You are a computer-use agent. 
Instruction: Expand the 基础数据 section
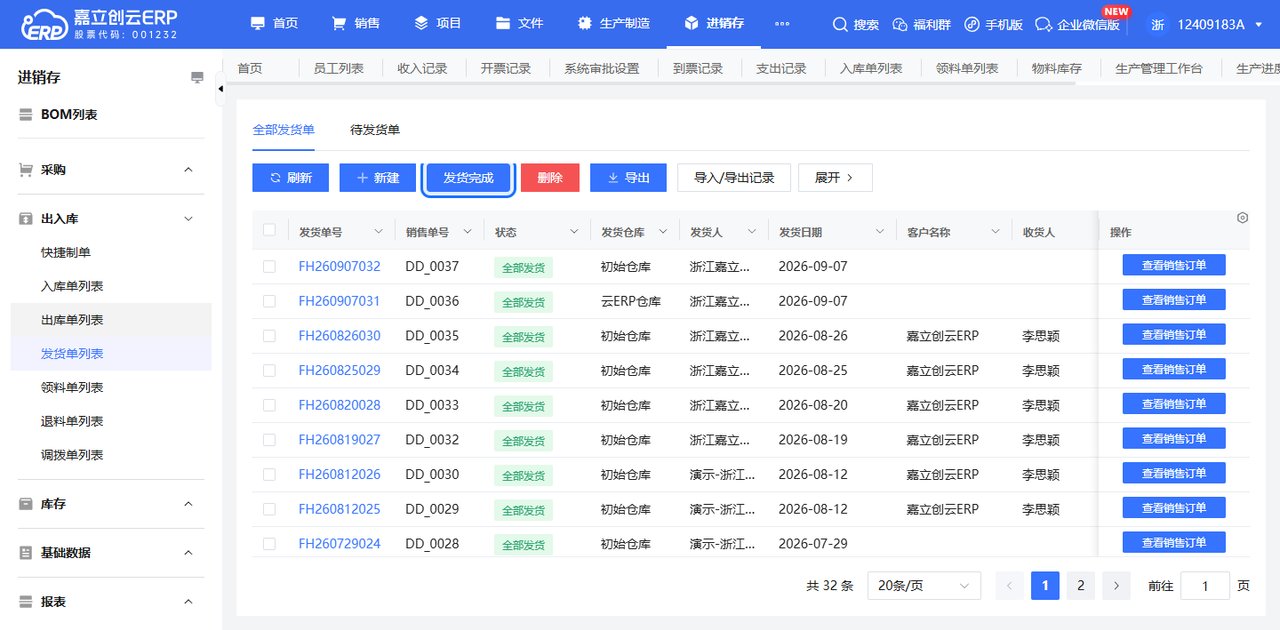(188, 553)
